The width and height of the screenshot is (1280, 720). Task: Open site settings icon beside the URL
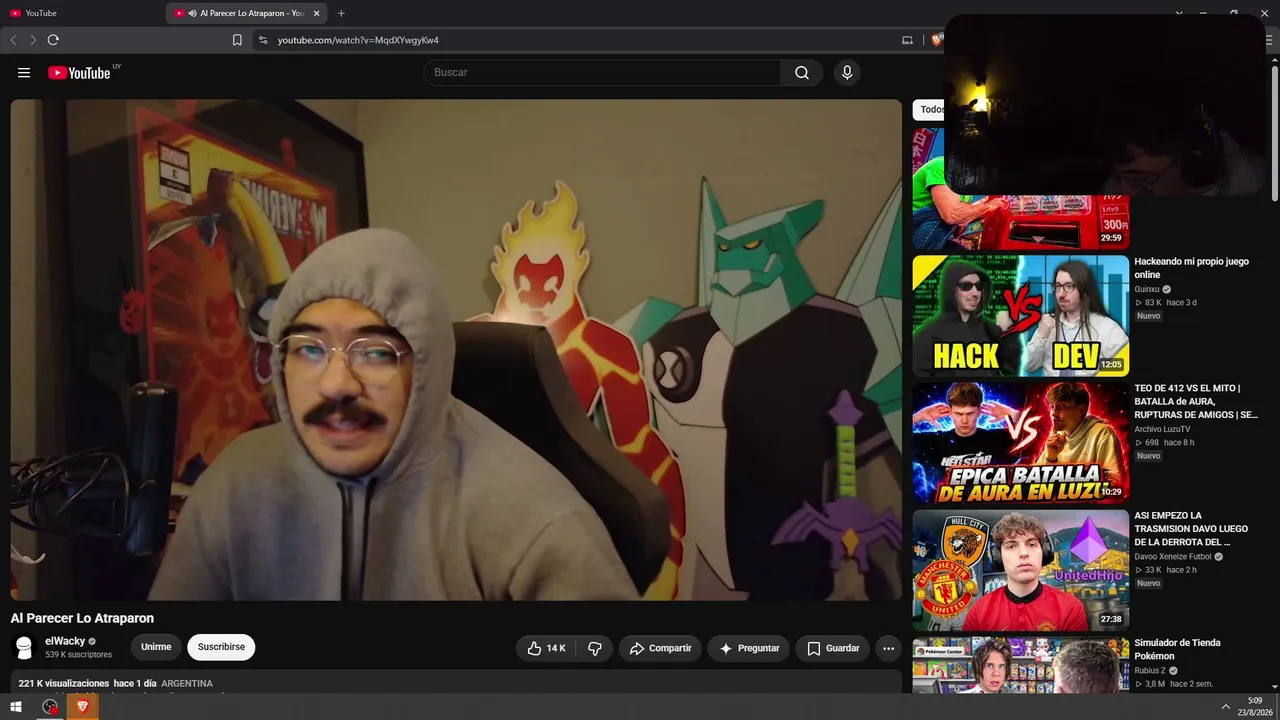click(x=263, y=40)
